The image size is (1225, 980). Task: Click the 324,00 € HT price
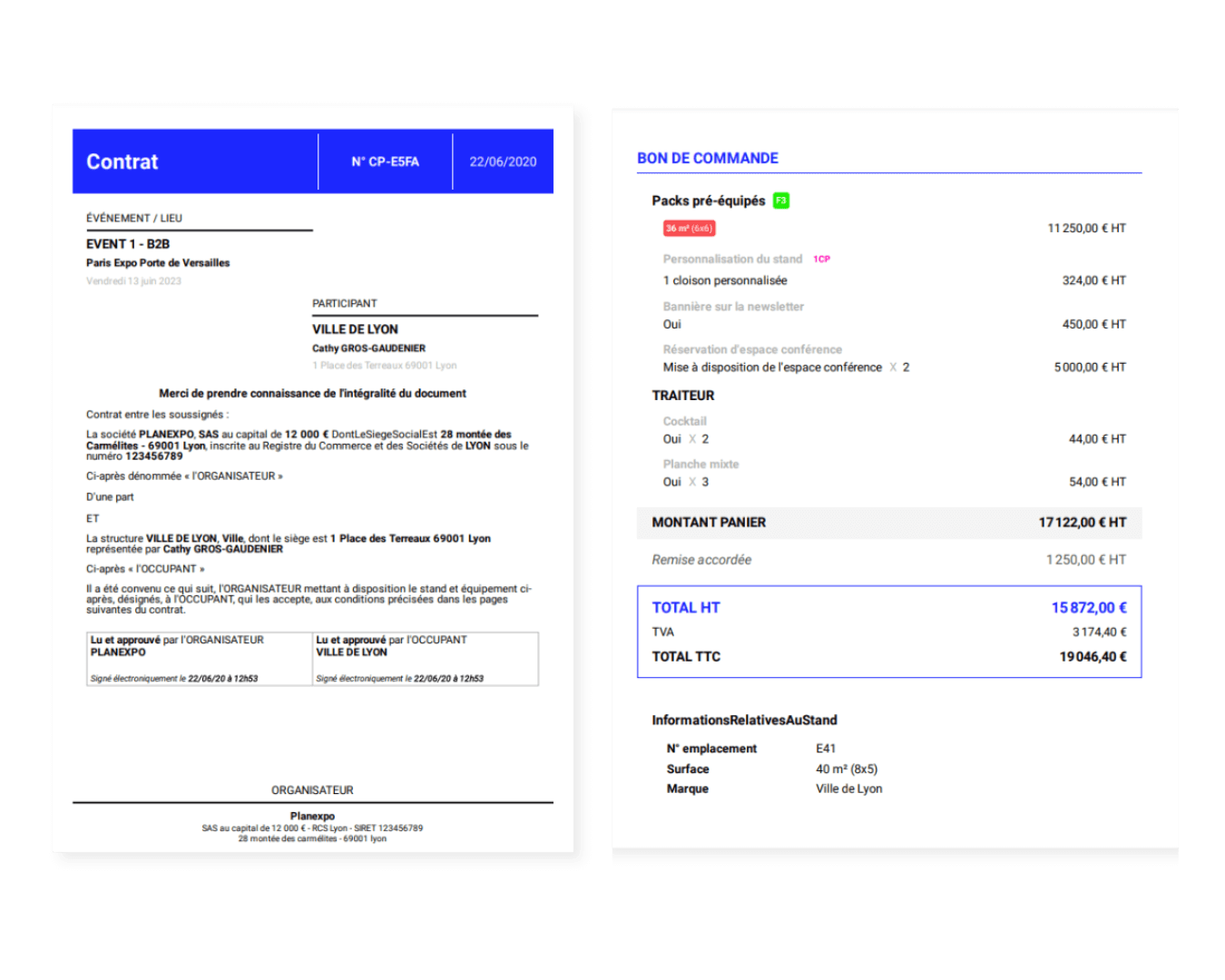coord(1093,280)
